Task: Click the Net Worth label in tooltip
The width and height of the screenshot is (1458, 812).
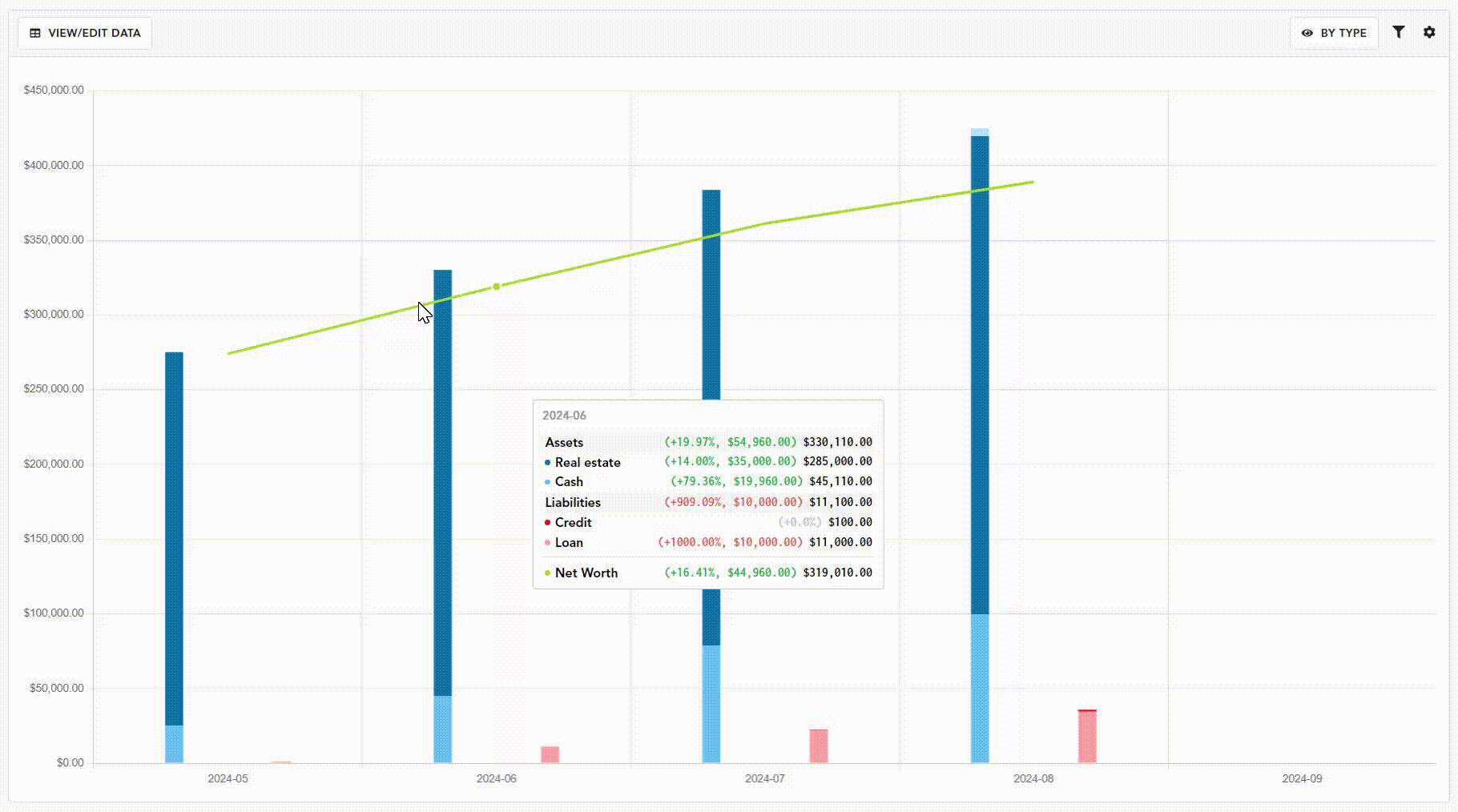Action: 586,573
